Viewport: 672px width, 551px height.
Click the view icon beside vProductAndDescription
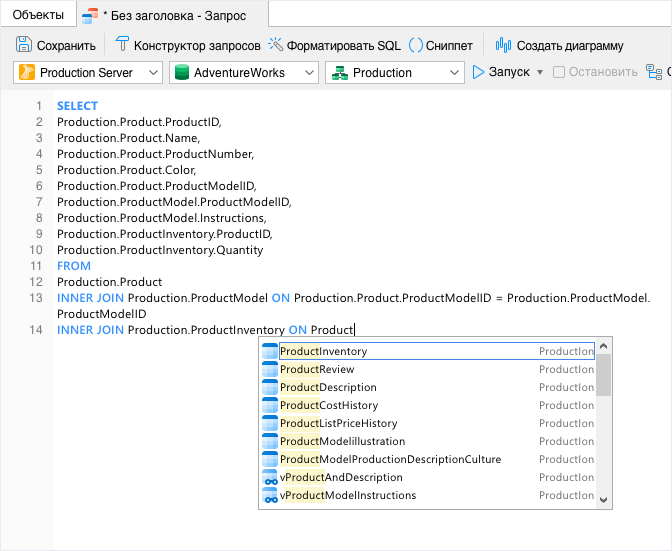click(x=270, y=477)
